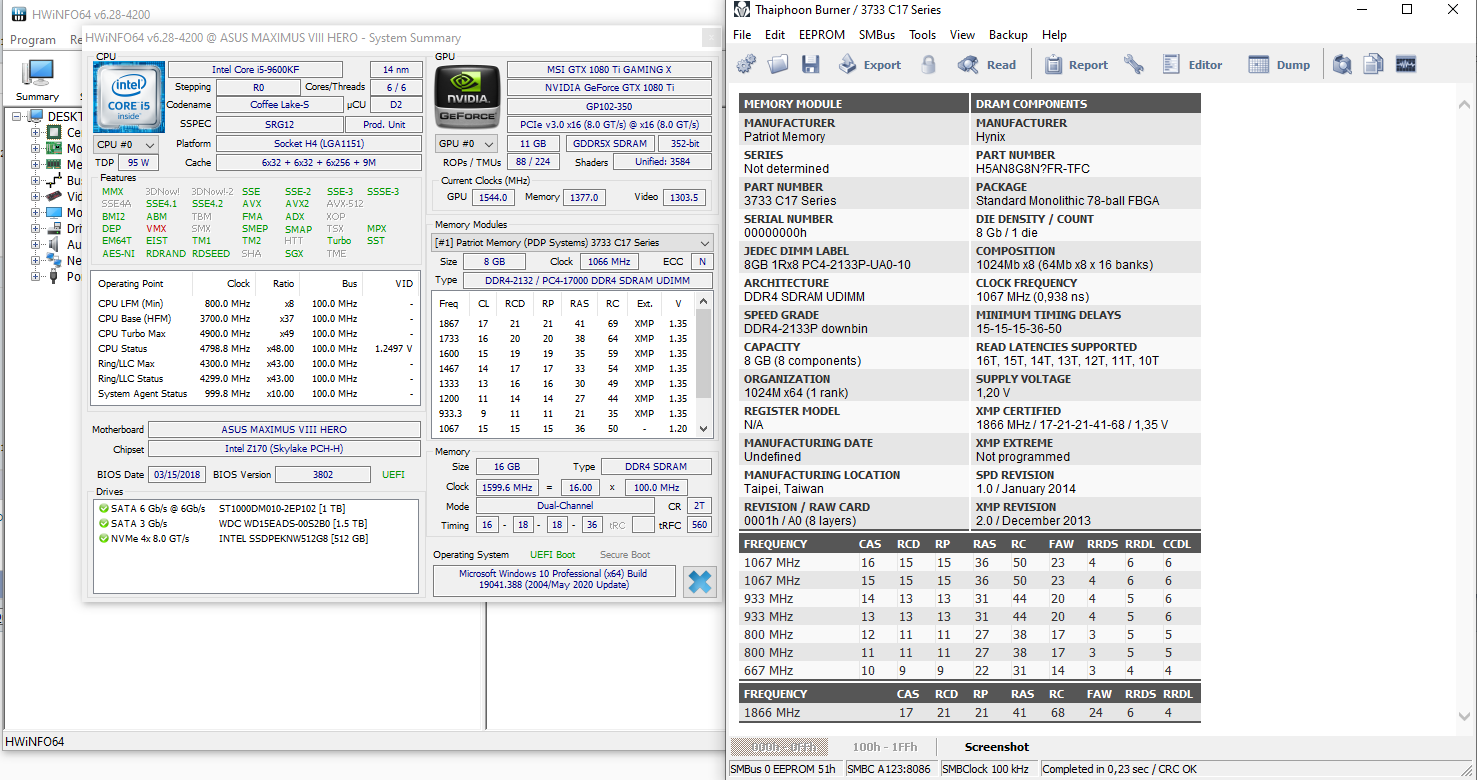Click the 1866 MHz XMP frequency row
Image resolution: width=1477 pixels, height=780 pixels.
[x=969, y=713]
